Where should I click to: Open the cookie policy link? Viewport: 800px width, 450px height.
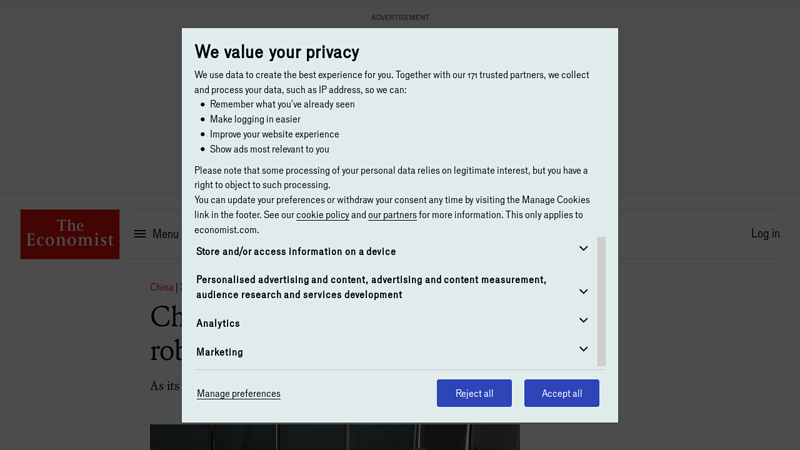322,215
